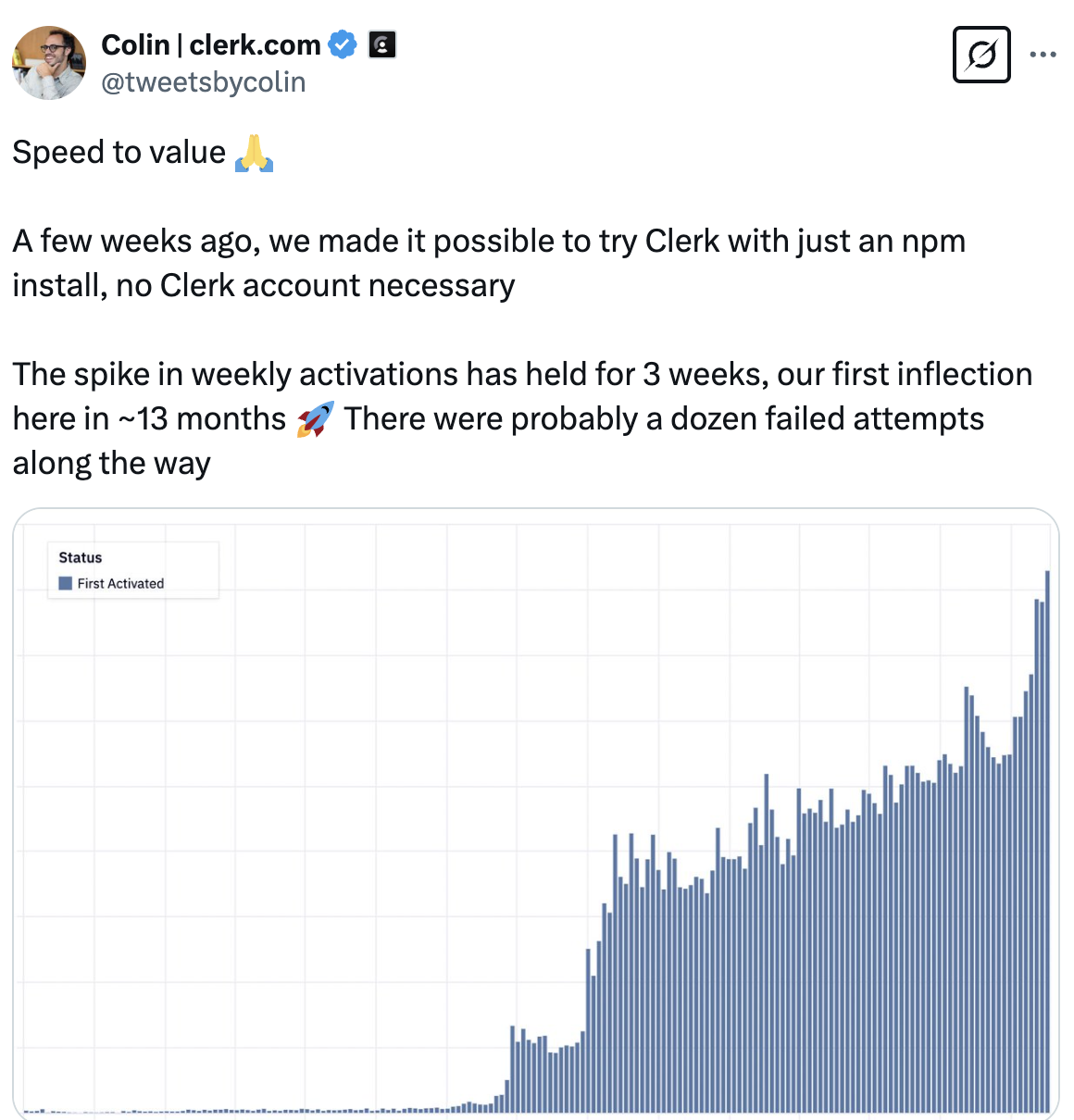Click the Status legend title
The image size is (1074, 1120).
coord(81,557)
